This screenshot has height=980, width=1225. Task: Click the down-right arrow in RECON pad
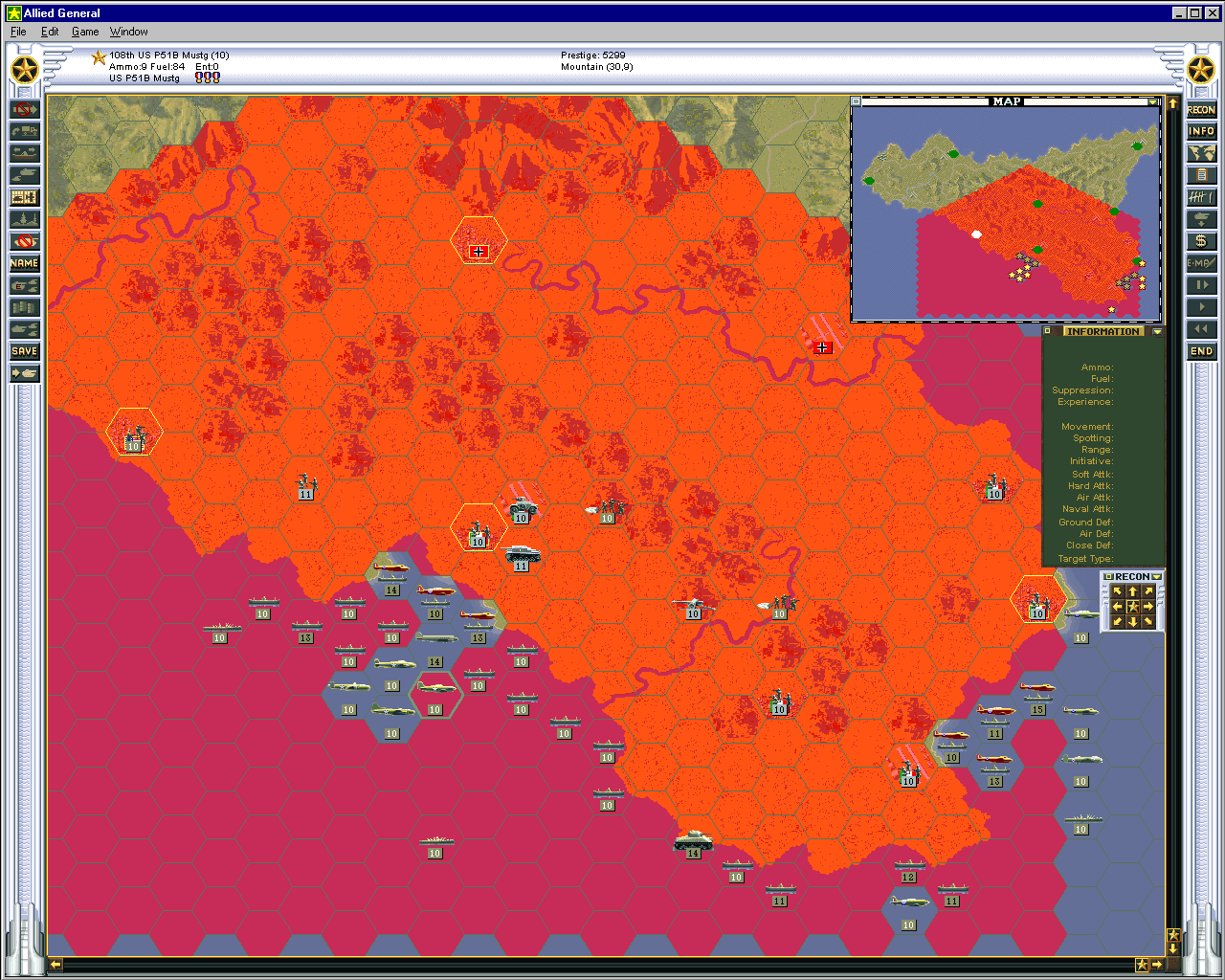[1148, 622]
